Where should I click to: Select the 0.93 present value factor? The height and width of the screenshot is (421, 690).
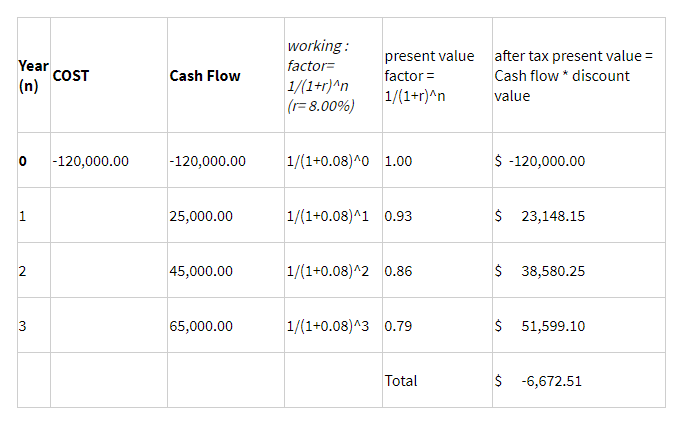point(398,216)
